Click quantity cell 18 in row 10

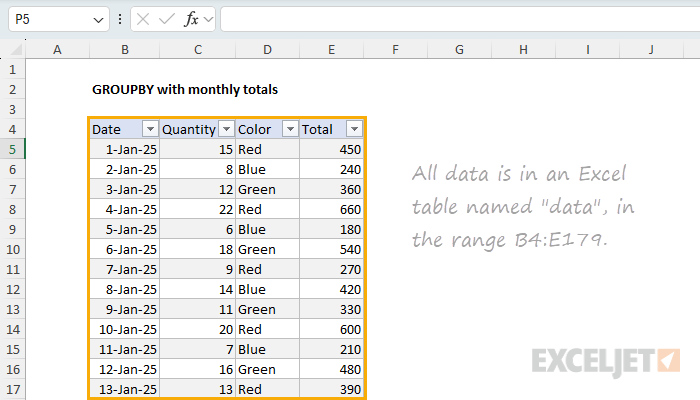198,250
